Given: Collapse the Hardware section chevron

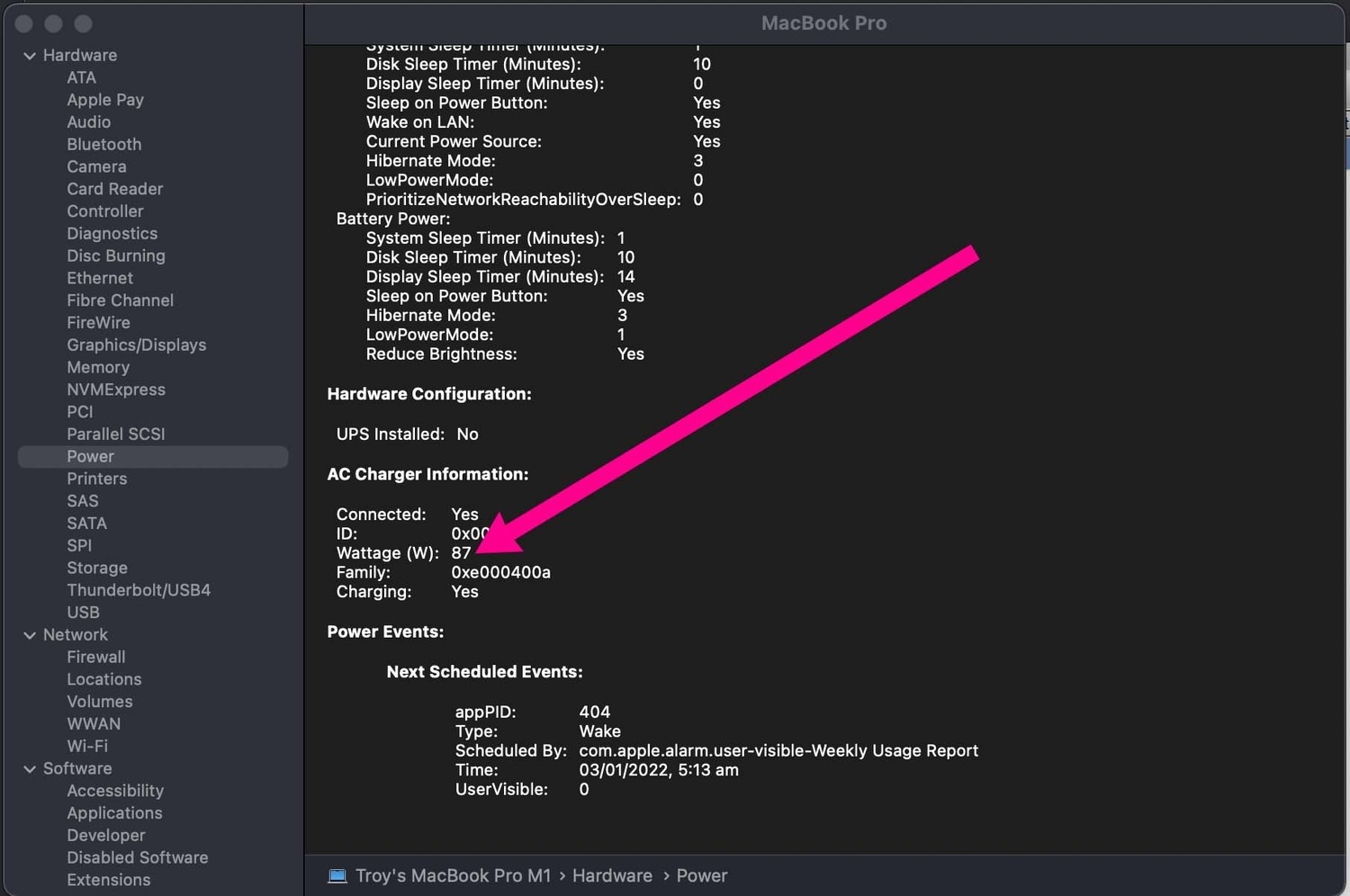Looking at the screenshot, I should 30,56.
